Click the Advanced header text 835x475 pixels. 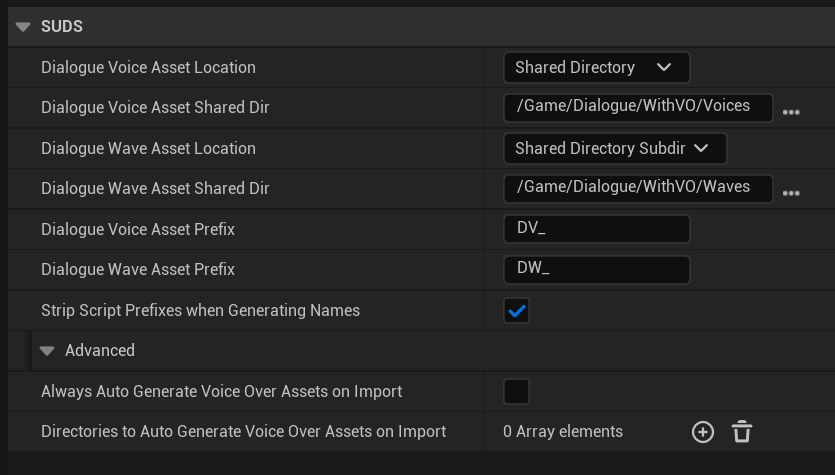(x=100, y=350)
